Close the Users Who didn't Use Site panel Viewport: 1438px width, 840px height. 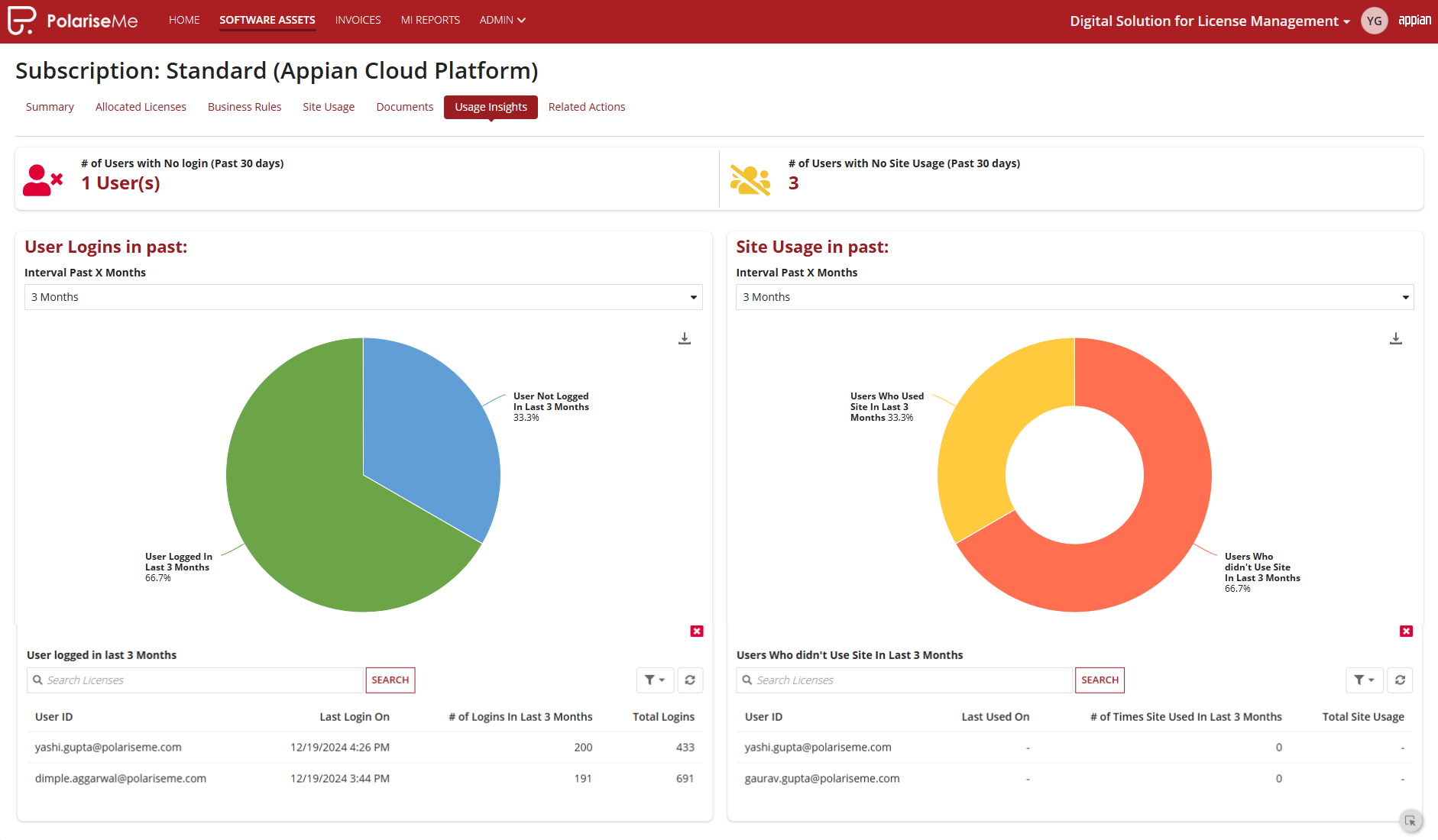pyautogui.click(x=1407, y=631)
